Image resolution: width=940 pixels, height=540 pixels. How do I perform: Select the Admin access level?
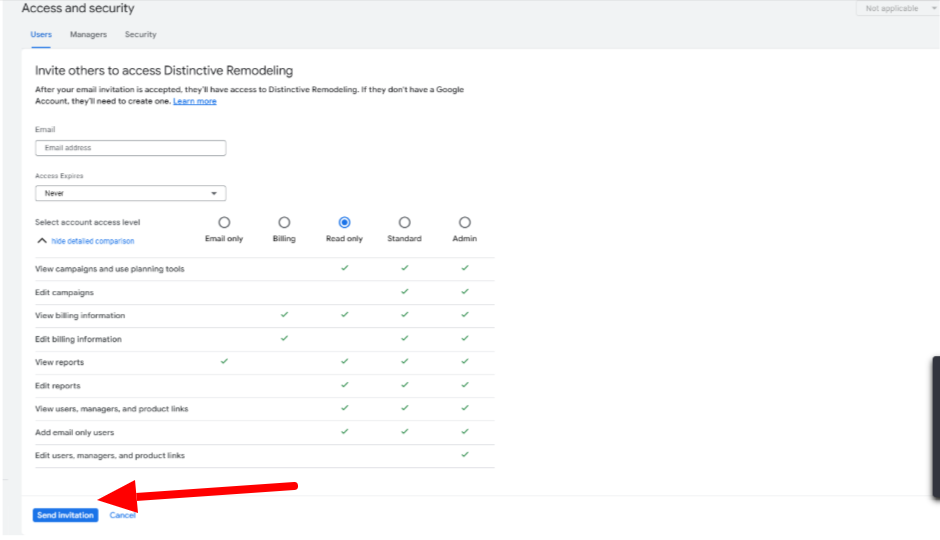[x=465, y=222]
